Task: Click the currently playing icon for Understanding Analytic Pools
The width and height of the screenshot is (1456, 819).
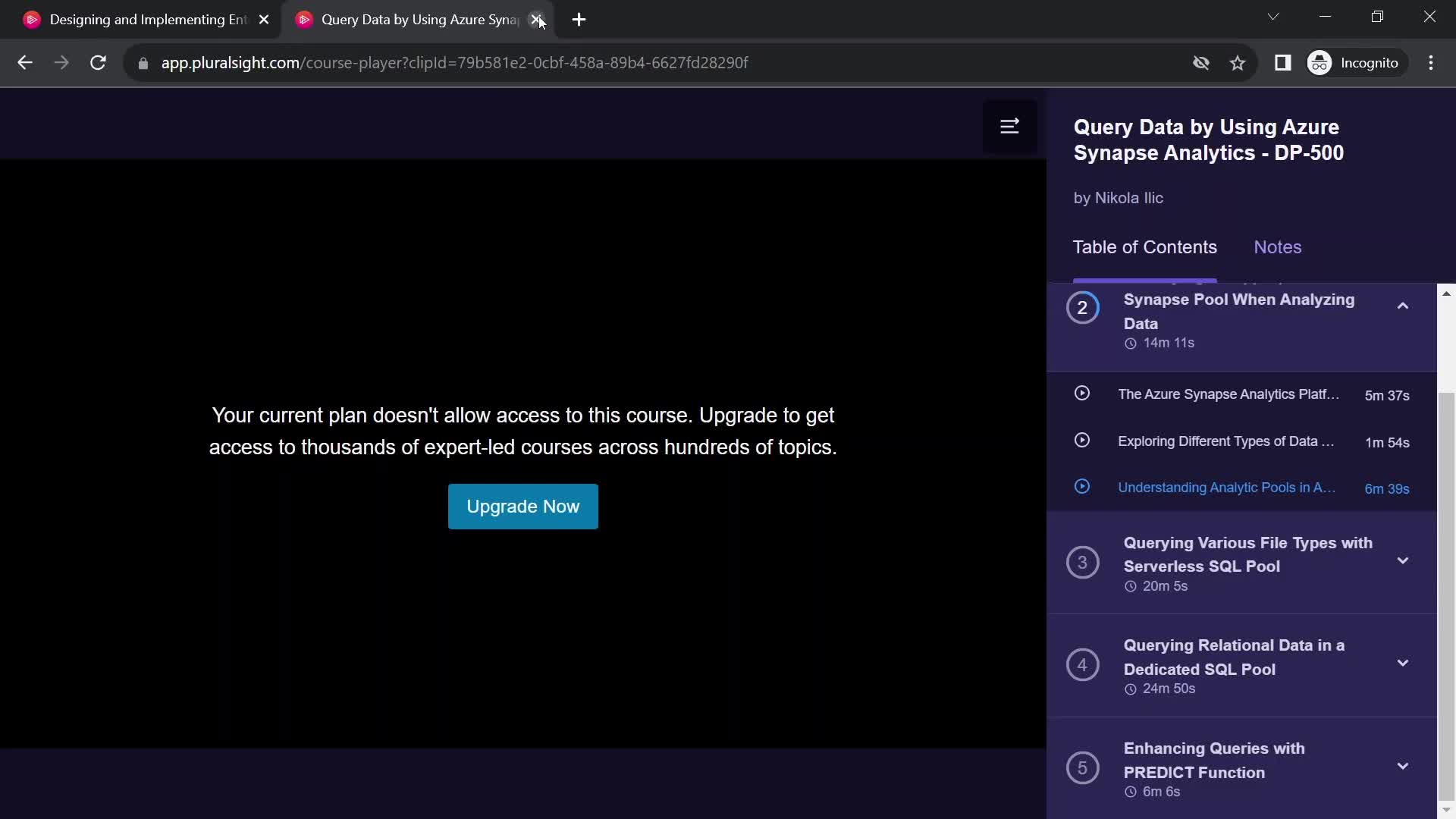Action: click(1082, 487)
